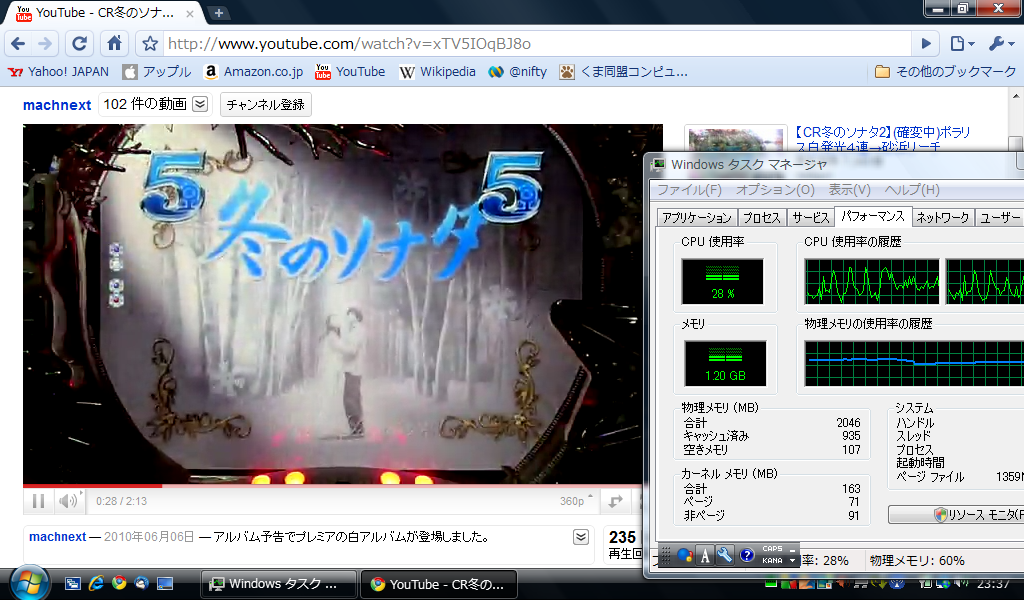Toggle the IME input mode 'A' button

705,556
